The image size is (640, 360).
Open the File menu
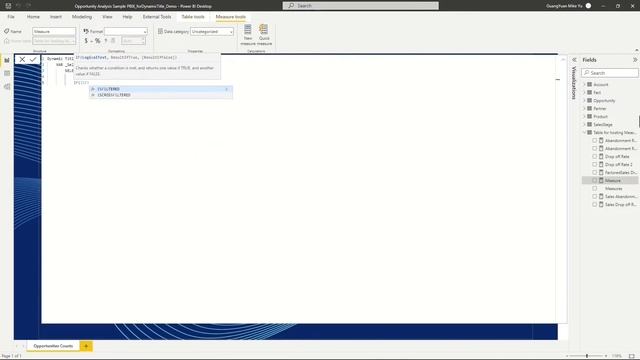(11, 17)
